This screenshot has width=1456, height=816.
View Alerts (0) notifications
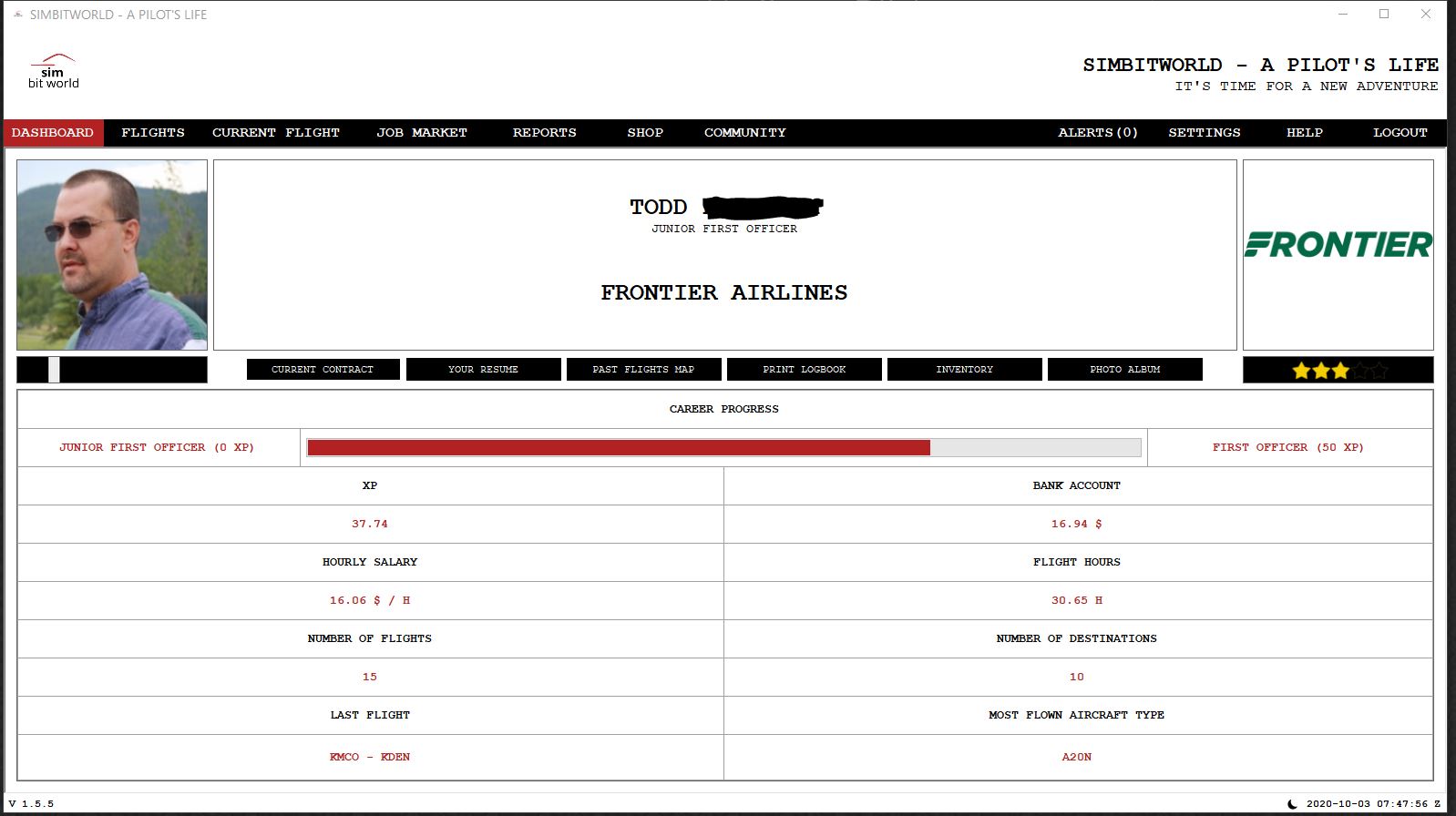(x=1098, y=133)
